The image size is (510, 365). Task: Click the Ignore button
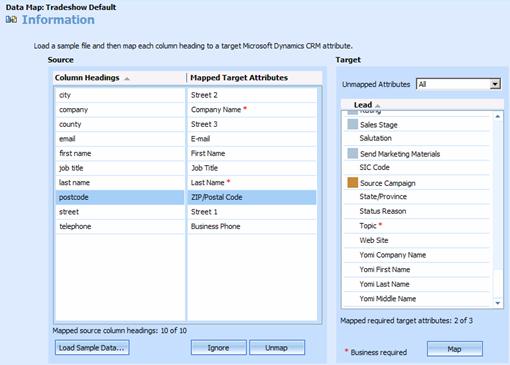219,348
